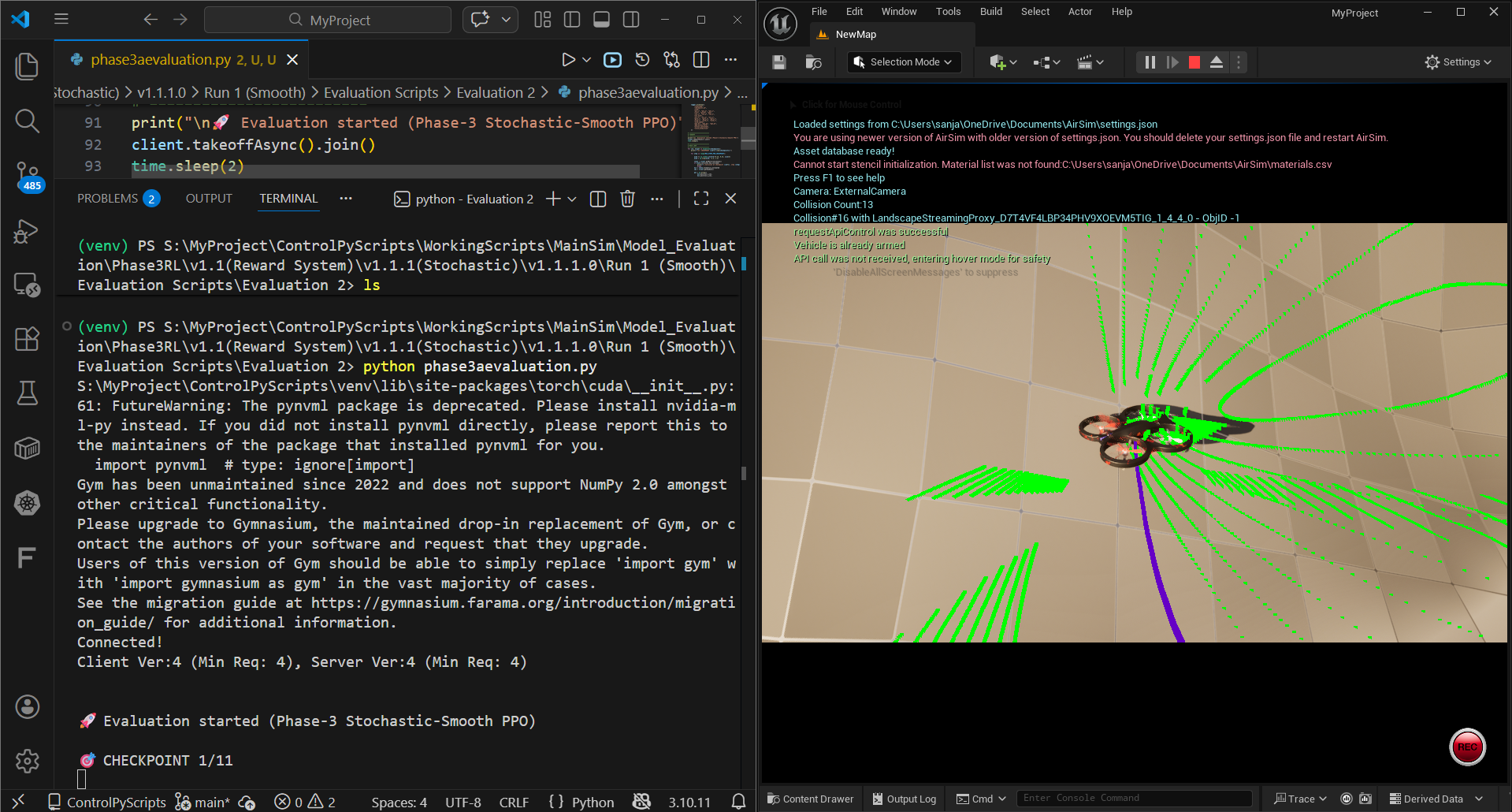1512x812 pixels.
Task: Open Run and Debug view in sidebar
Action: point(28,231)
